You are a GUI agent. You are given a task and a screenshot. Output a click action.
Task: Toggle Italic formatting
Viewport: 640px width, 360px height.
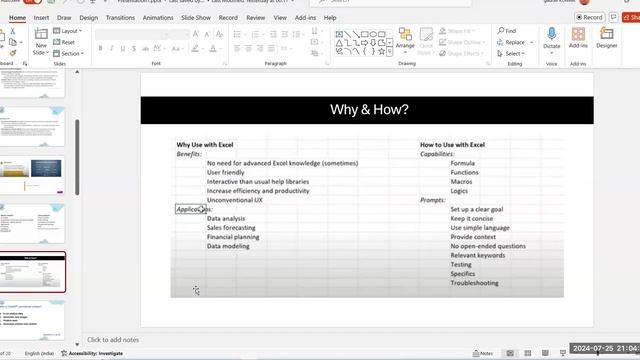point(111,49)
